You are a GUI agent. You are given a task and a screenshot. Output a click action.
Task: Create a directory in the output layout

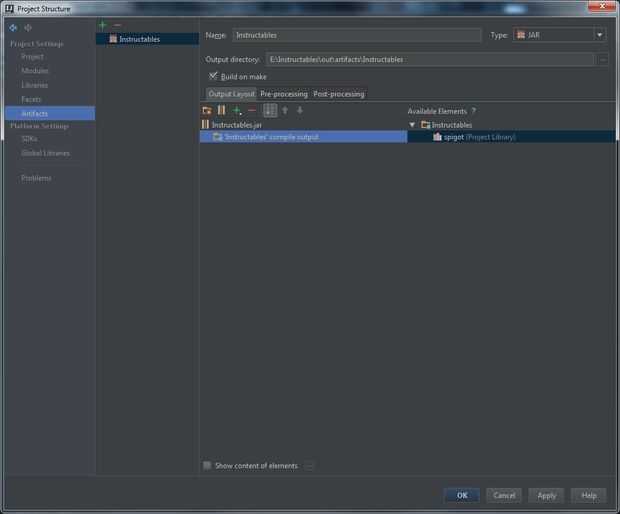(x=207, y=111)
